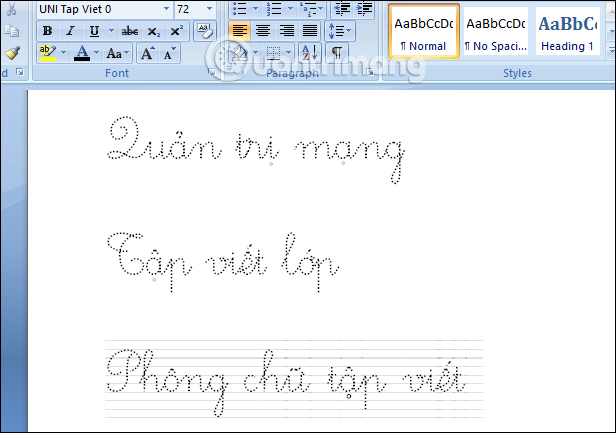Open the Clipboard dialog launcher

pyautogui.click(x=20, y=72)
